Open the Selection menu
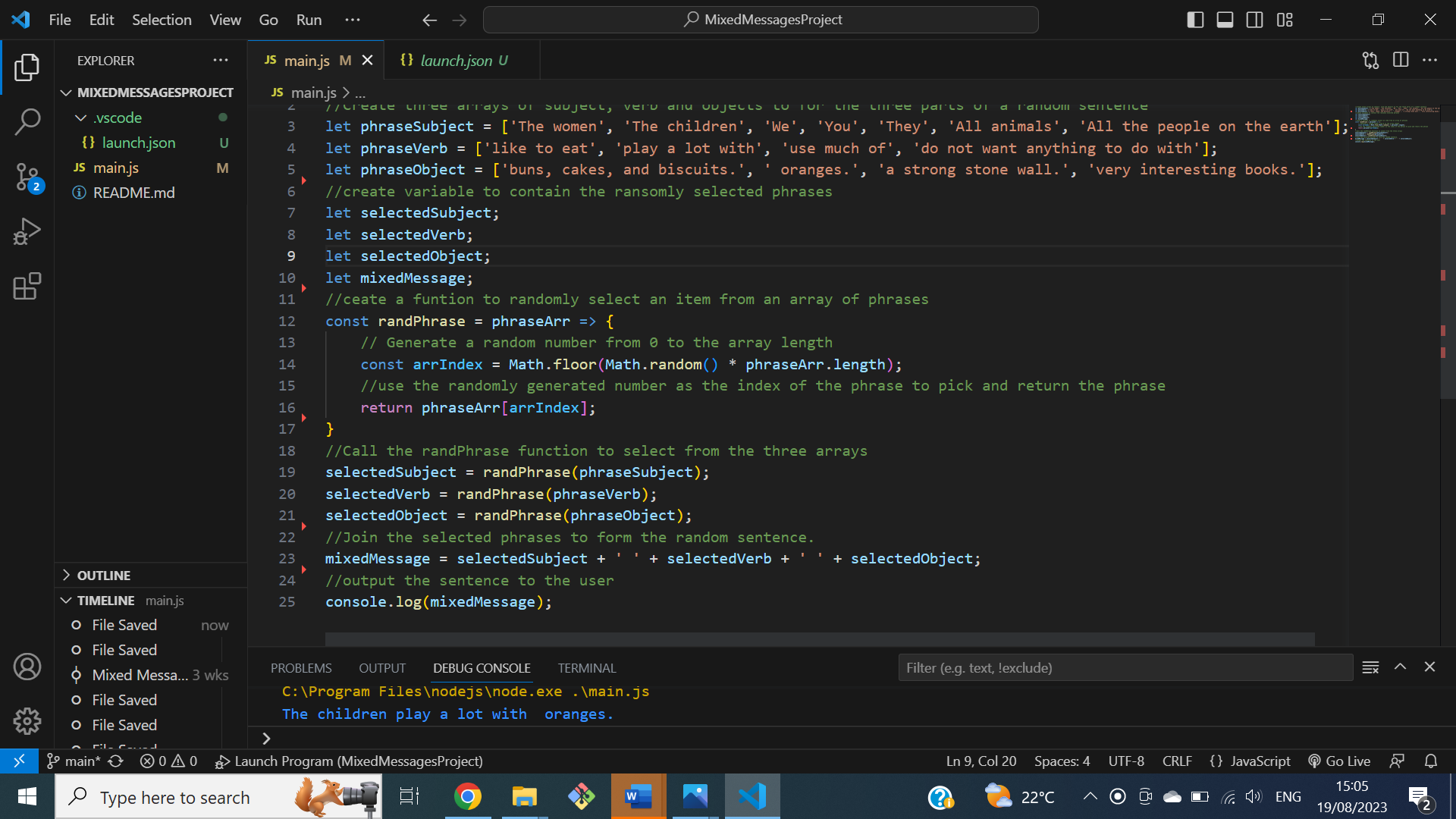The height and width of the screenshot is (819, 1456). 162,20
